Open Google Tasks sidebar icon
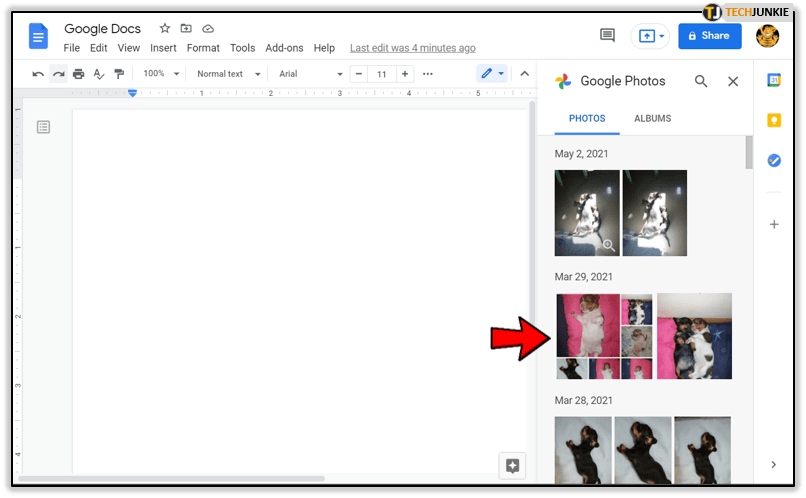 [773, 160]
